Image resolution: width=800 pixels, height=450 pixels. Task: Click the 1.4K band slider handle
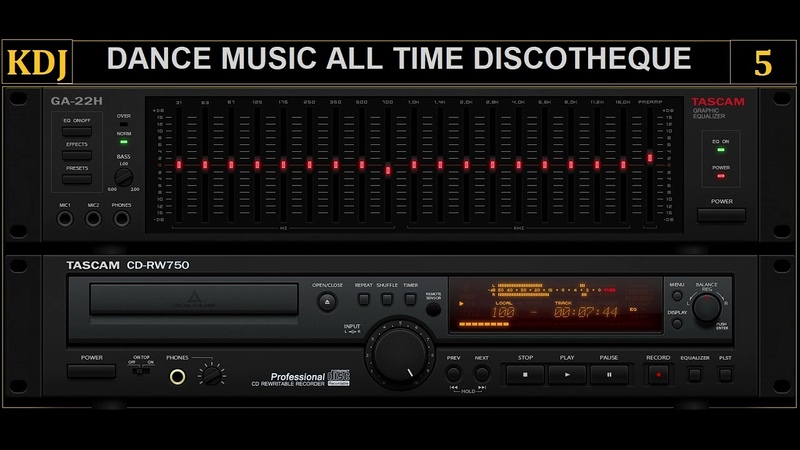pyautogui.click(x=440, y=165)
